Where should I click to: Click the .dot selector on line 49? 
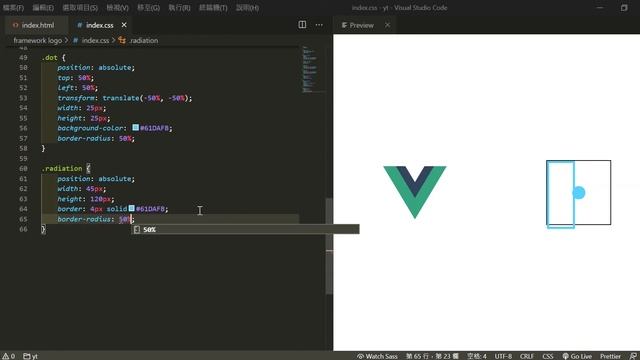[x=49, y=58]
